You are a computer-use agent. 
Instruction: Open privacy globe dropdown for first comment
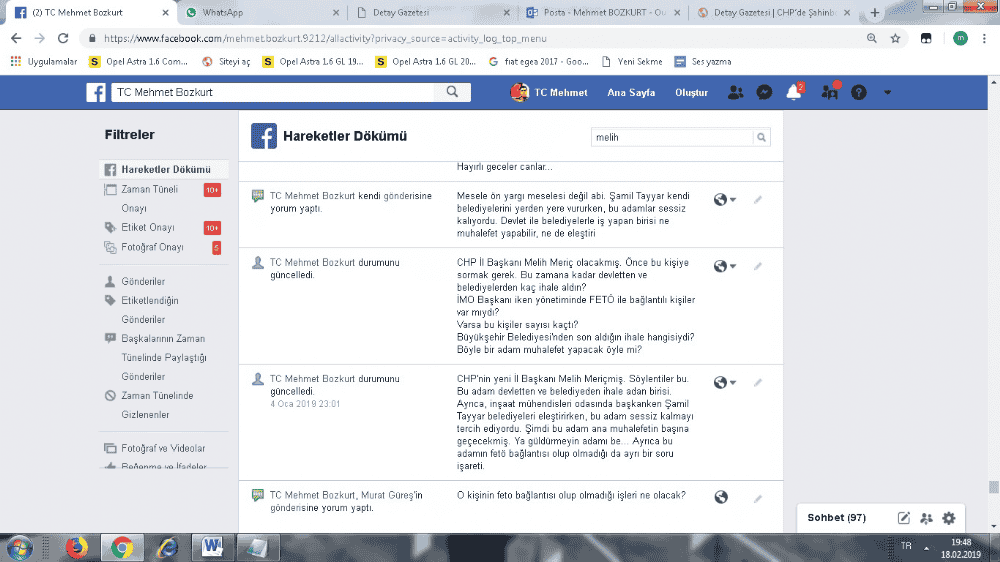(724, 200)
